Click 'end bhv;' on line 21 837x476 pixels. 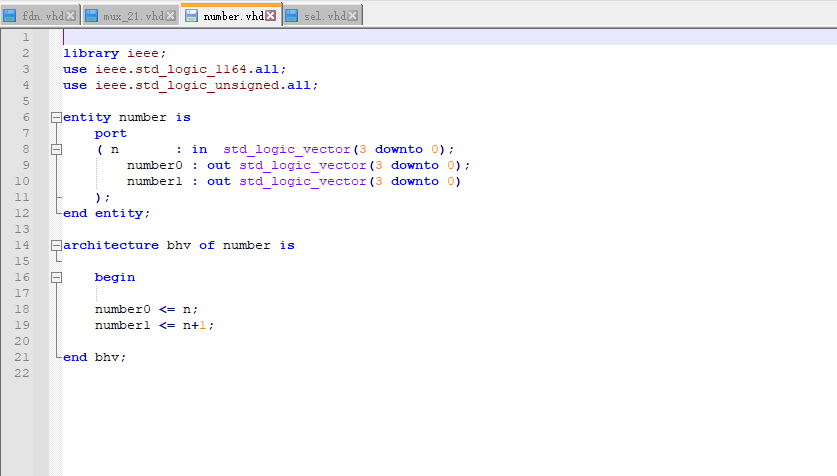[95, 358]
